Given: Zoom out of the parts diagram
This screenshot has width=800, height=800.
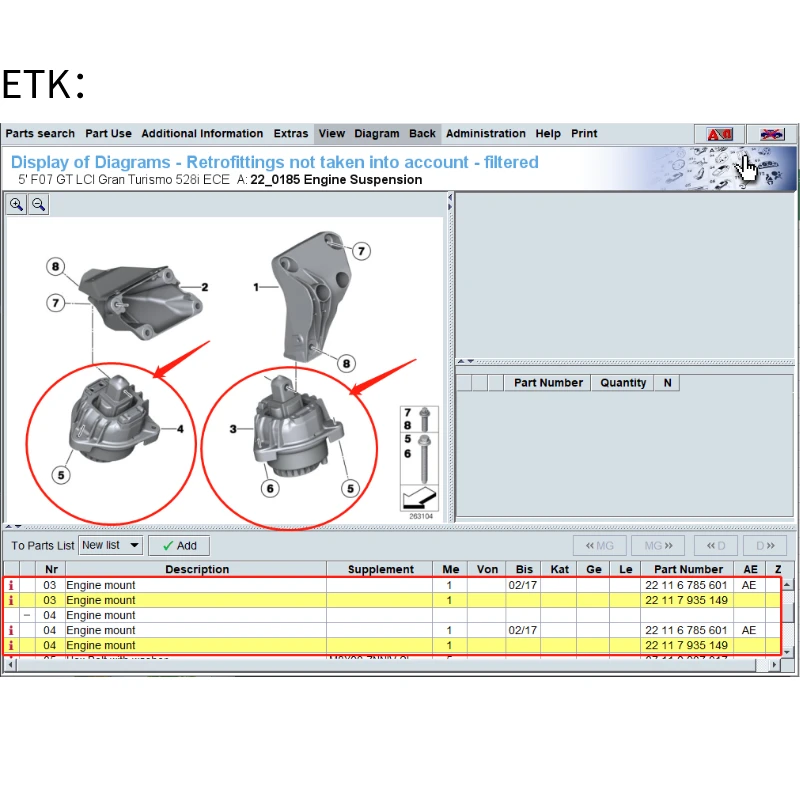Looking at the screenshot, I should (x=38, y=205).
